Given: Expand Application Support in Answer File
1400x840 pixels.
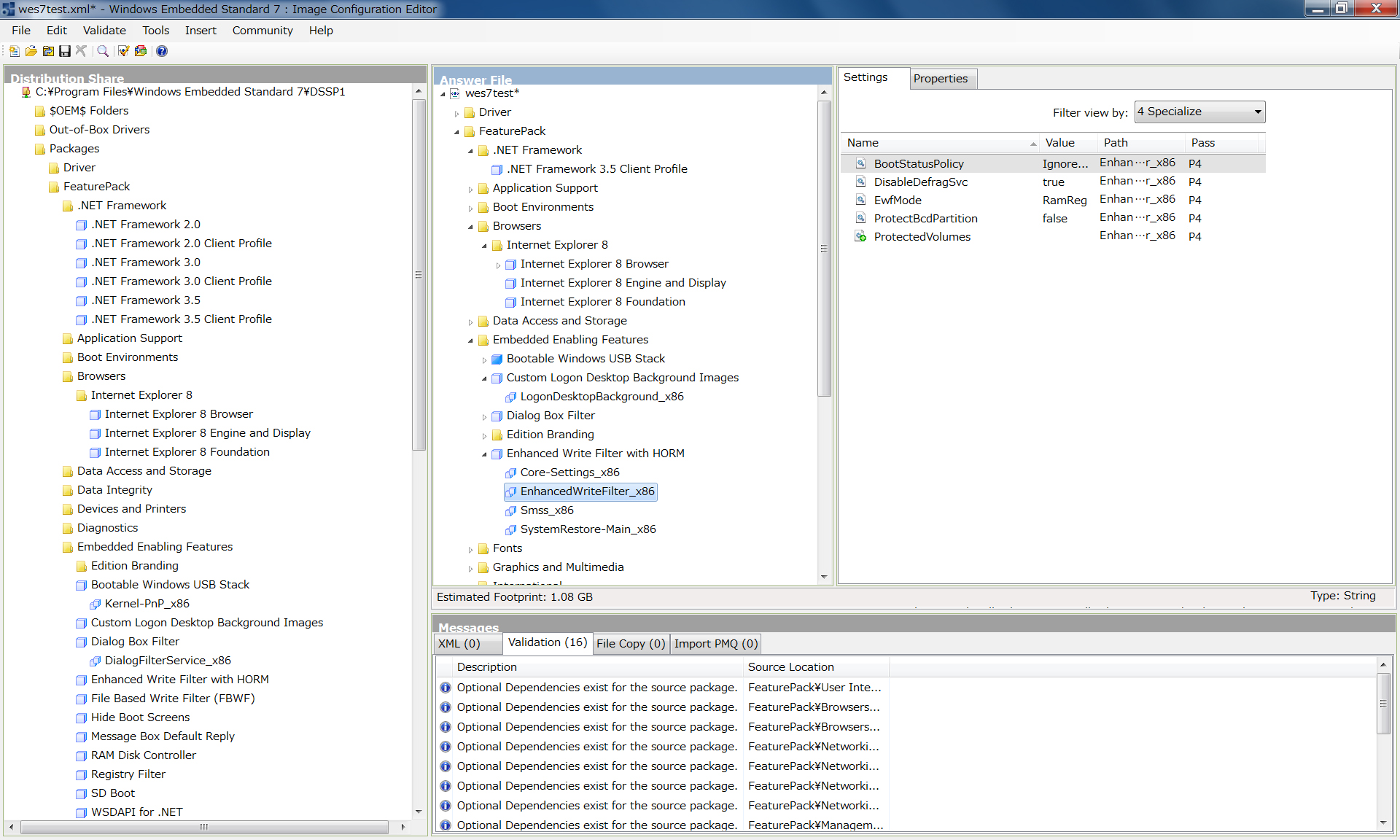Looking at the screenshot, I should tap(470, 189).
